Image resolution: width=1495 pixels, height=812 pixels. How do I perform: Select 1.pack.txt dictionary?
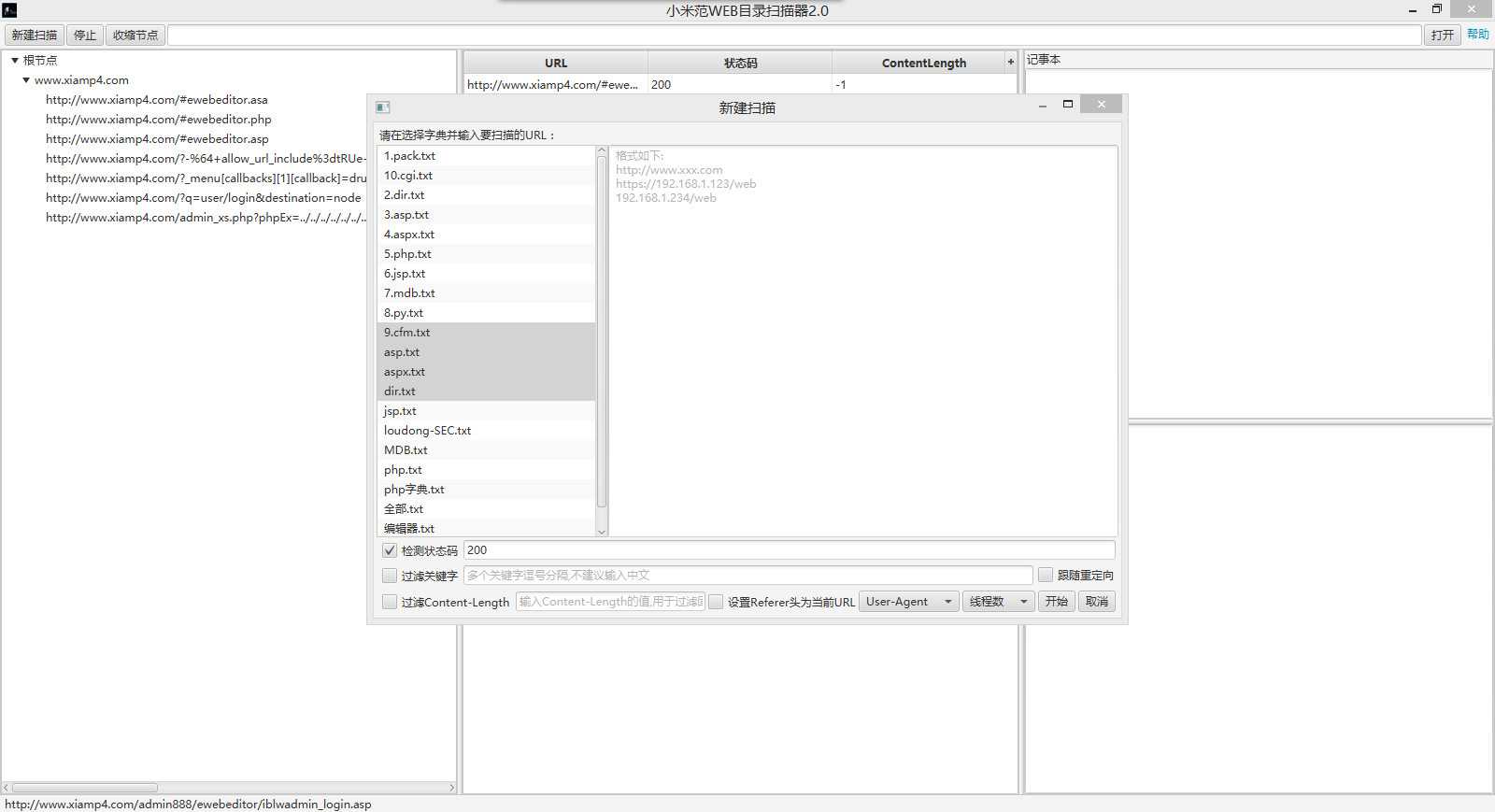pos(486,156)
